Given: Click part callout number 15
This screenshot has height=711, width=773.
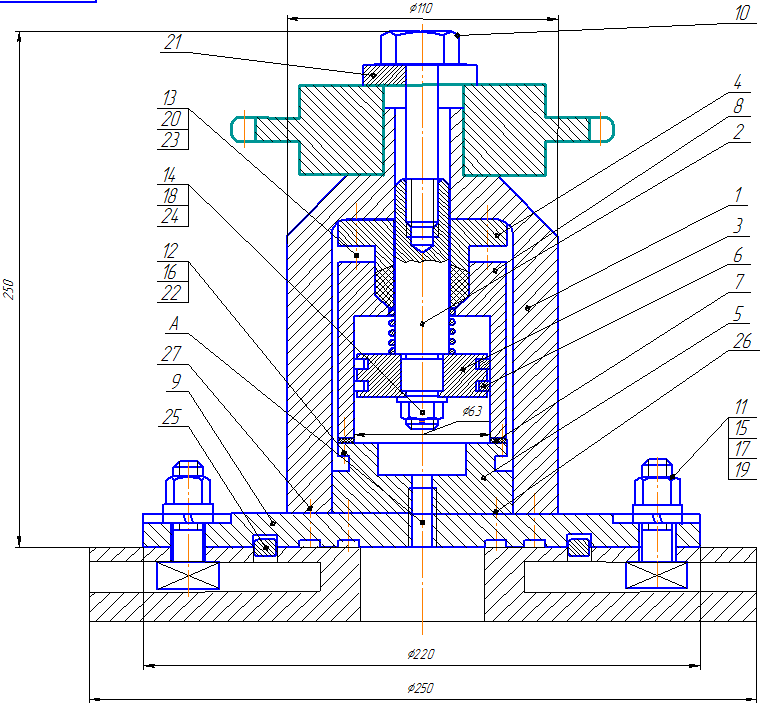Looking at the screenshot, I should (742, 428).
